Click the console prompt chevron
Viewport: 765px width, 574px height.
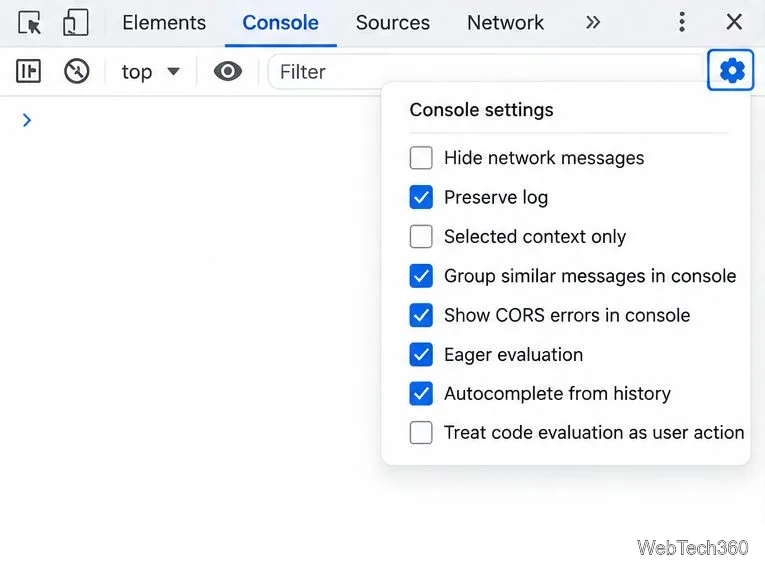pos(27,120)
